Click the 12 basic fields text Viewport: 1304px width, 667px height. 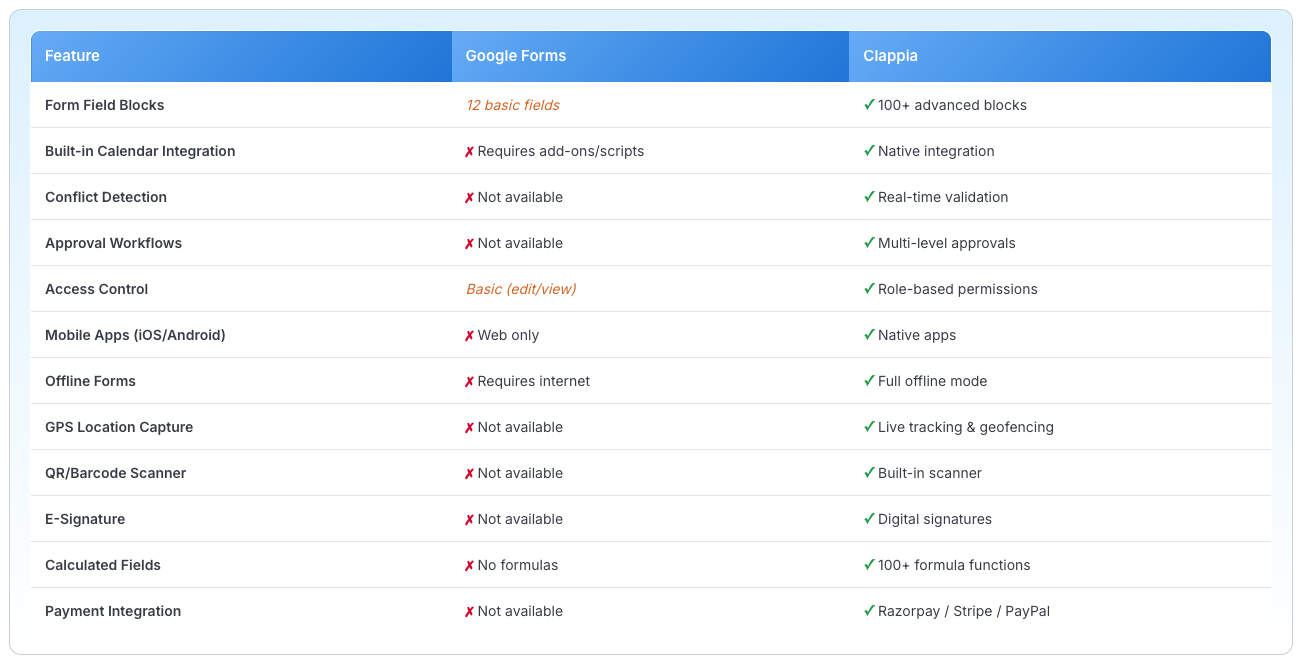513,105
